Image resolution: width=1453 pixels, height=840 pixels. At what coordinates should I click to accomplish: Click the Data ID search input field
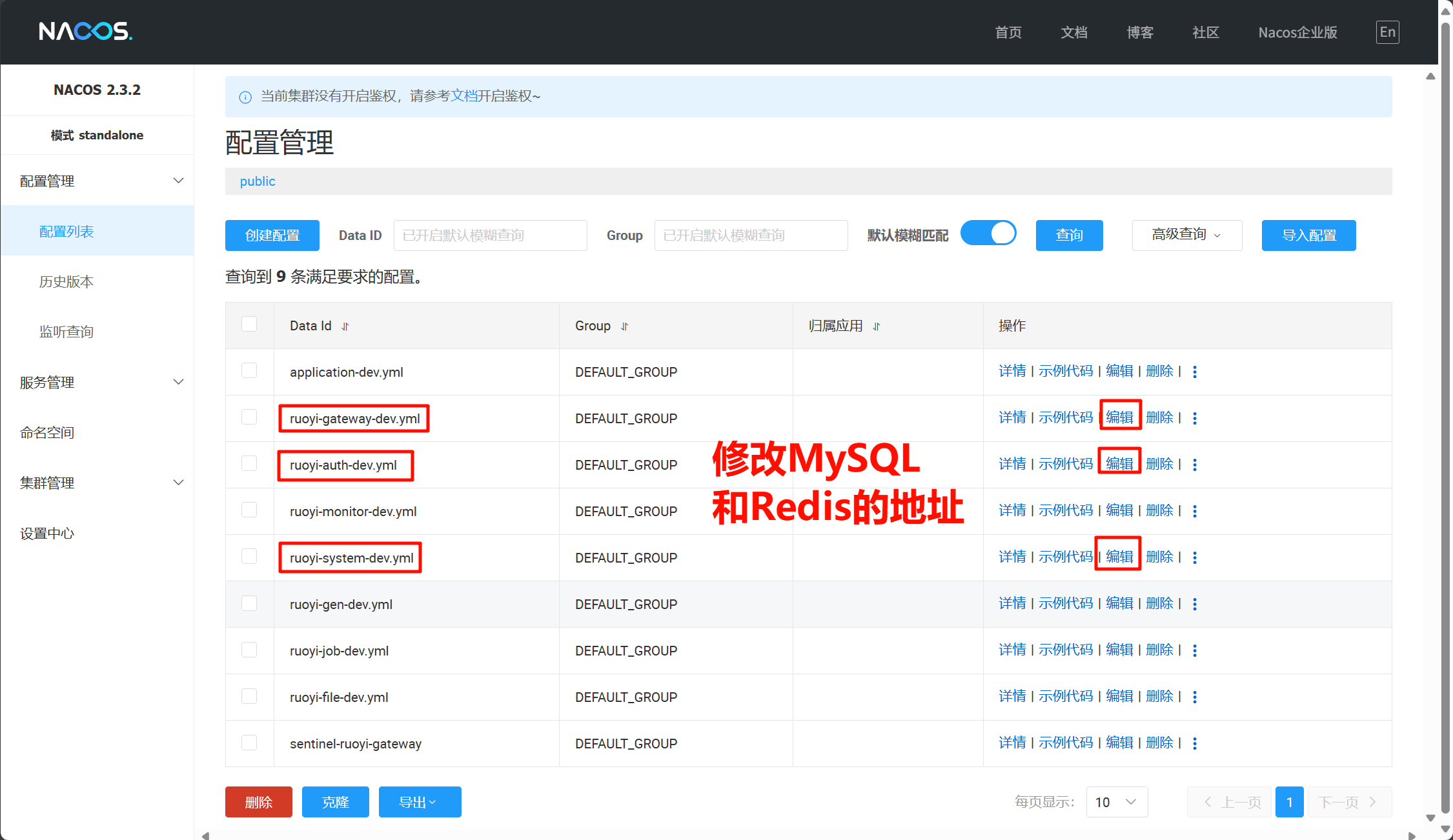(490, 235)
